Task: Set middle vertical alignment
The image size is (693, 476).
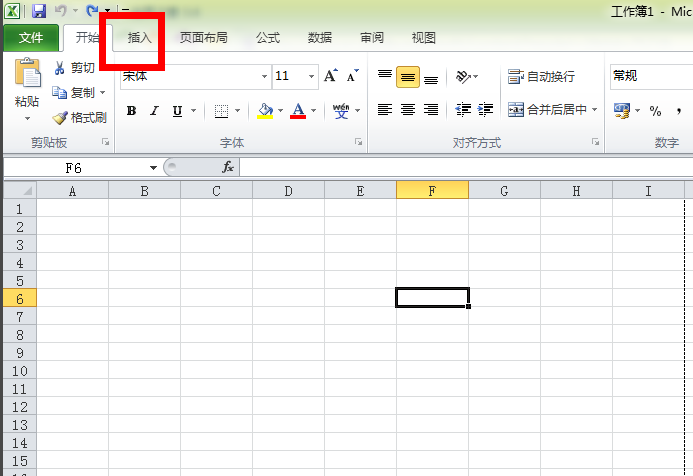Action: coord(407,77)
